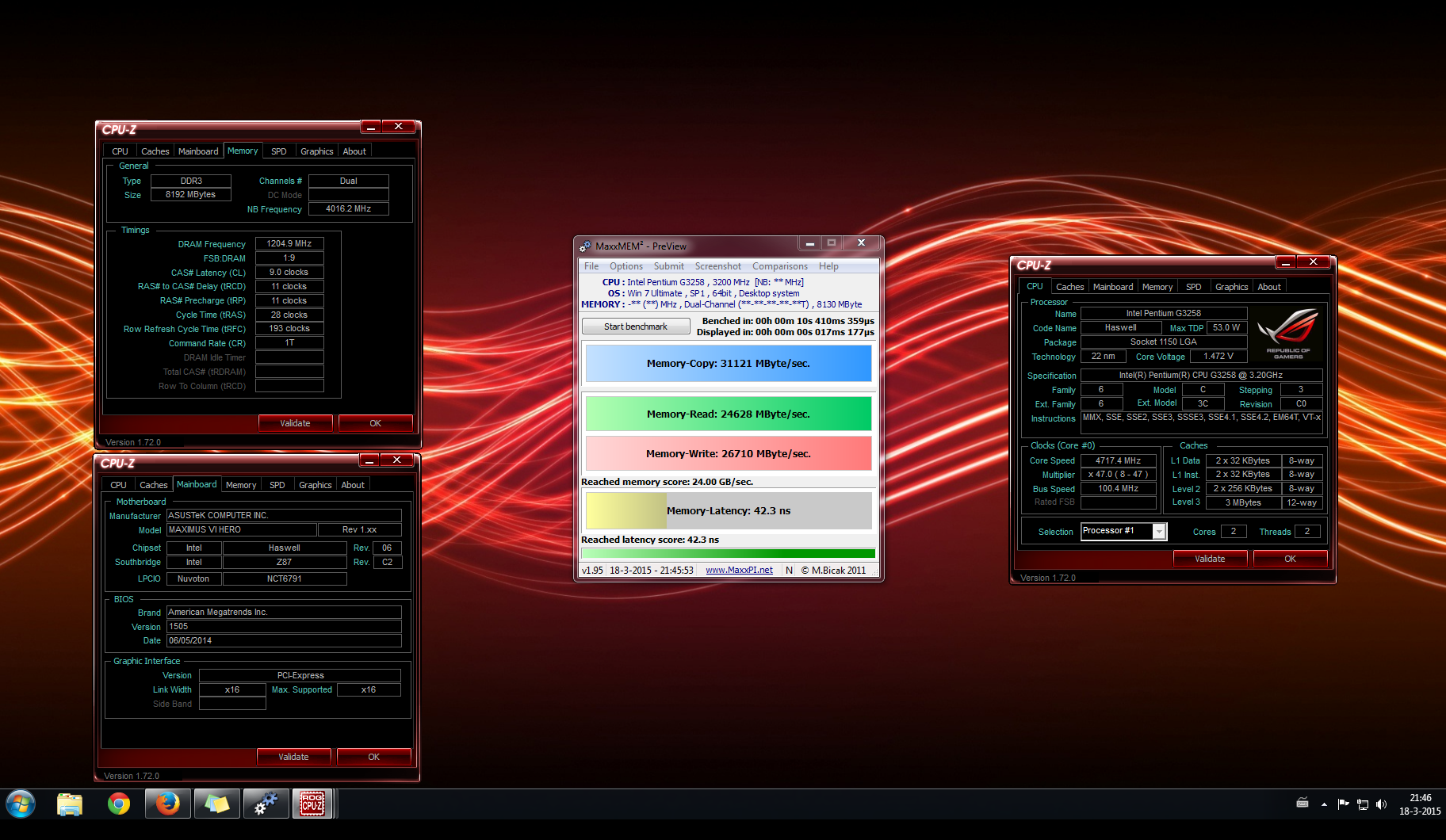1446x840 pixels.
Task: Click the Memory-Latency result bar
Action: pyautogui.click(x=729, y=510)
